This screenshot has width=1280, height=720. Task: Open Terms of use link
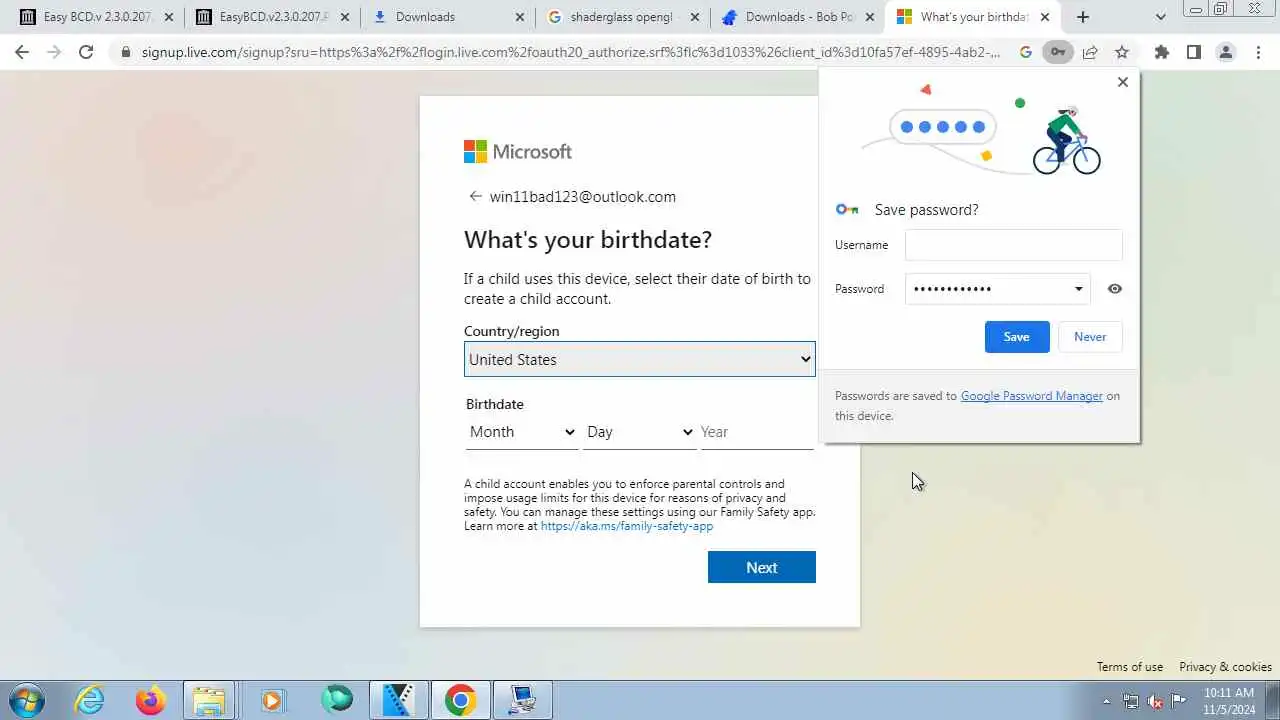(1129, 667)
